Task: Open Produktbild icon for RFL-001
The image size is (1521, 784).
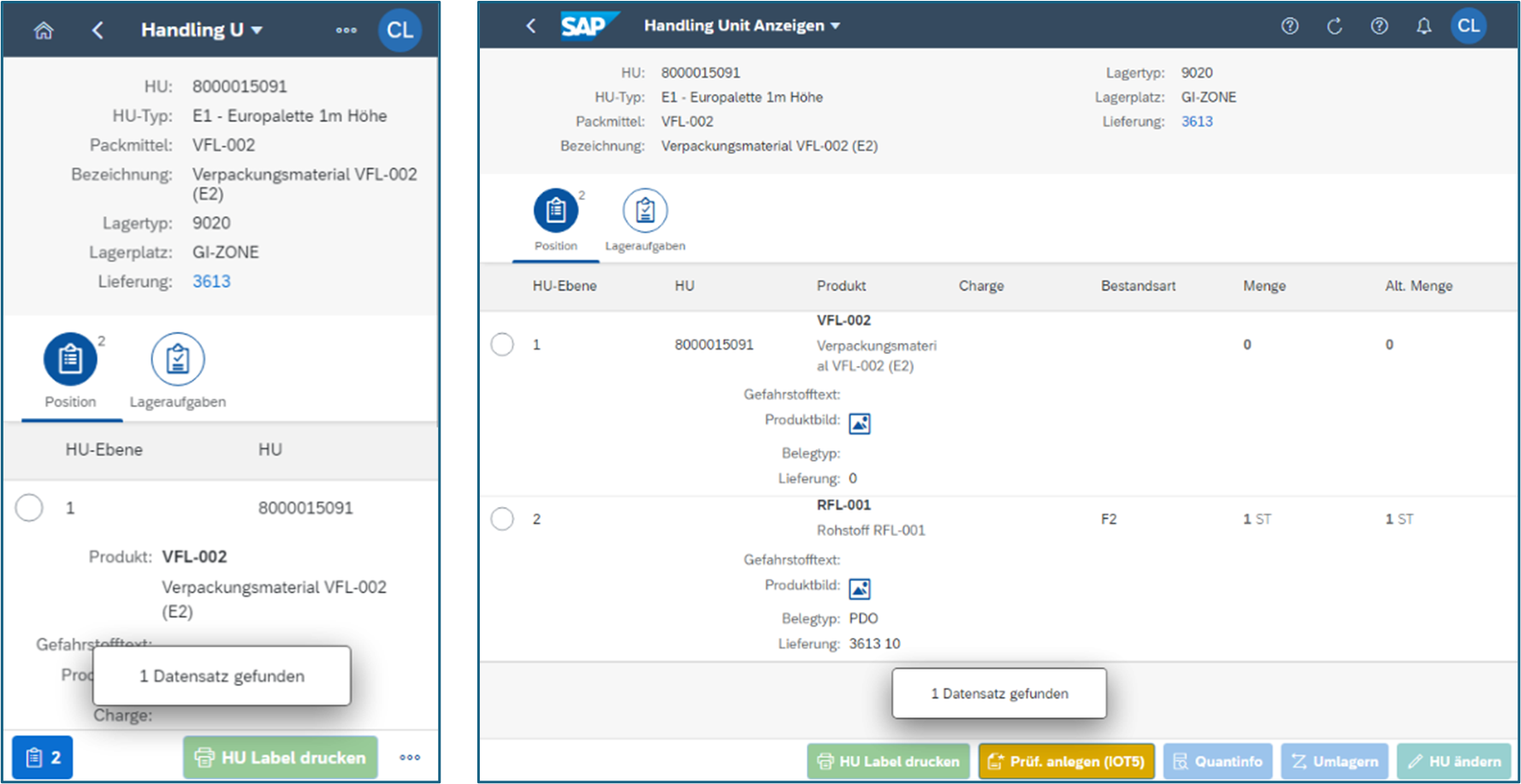Action: 860,589
